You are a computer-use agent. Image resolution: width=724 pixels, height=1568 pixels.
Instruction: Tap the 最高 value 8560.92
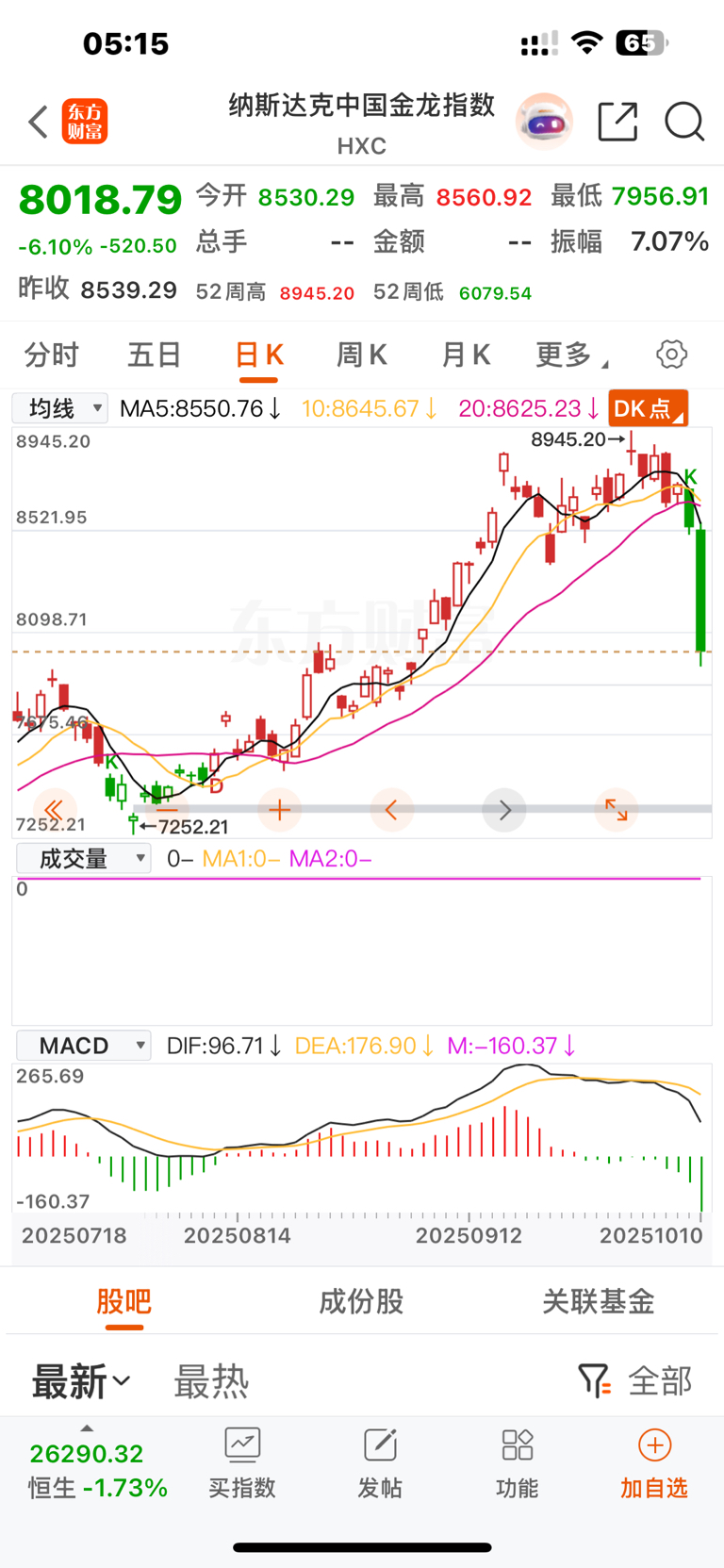coord(484,197)
